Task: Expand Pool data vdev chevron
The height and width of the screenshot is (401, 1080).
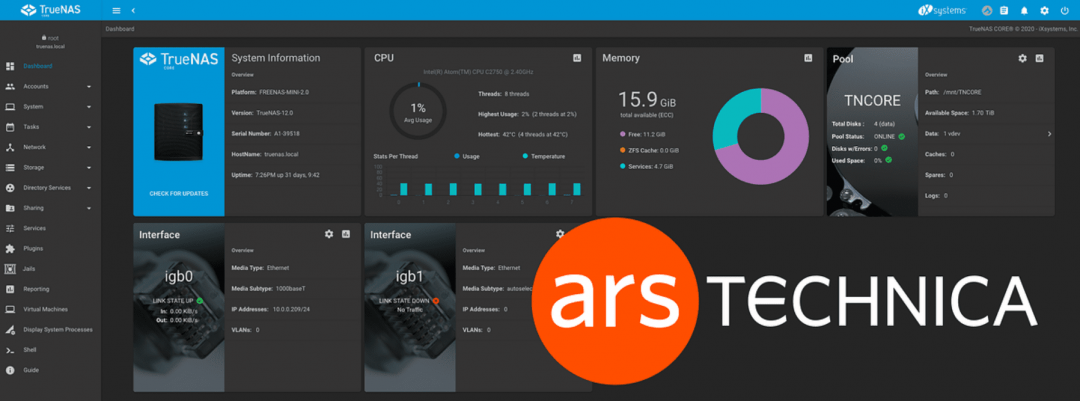Action: [x=1049, y=134]
